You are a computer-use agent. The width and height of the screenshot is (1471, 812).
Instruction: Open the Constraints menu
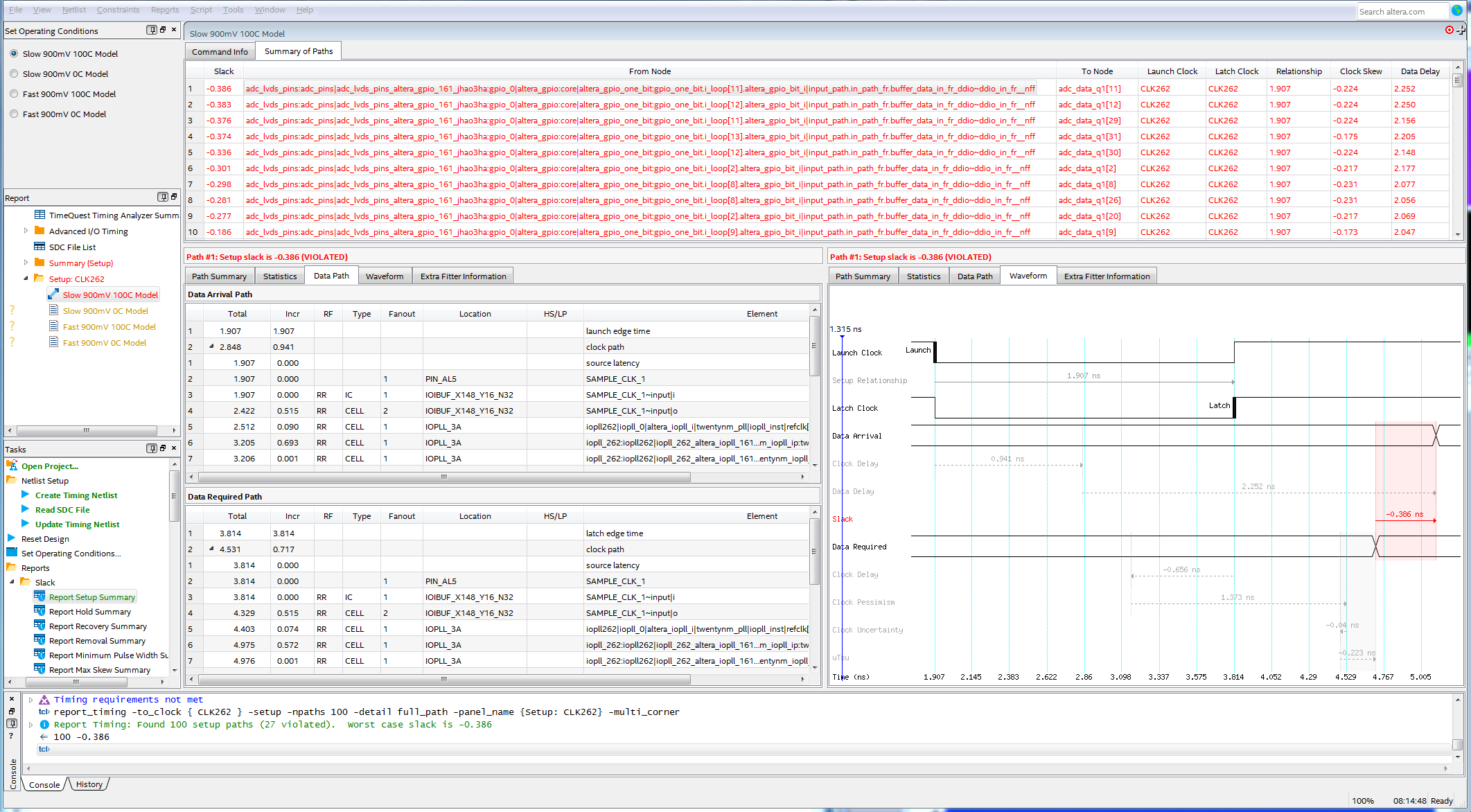[x=118, y=10]
